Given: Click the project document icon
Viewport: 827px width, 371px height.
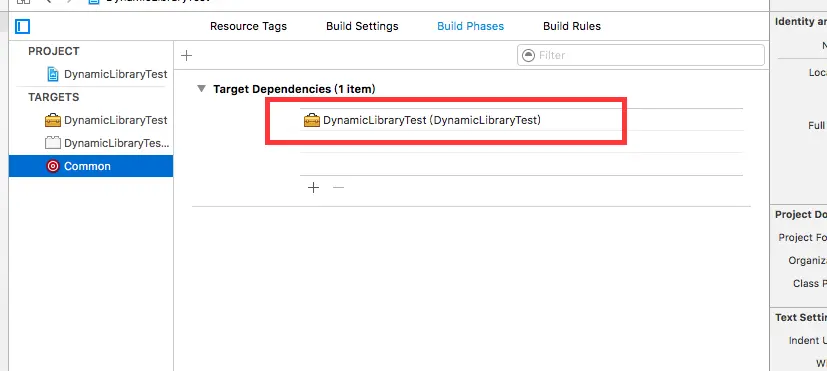Looking at the screenshot, I should pyautogui.click(x=53, y=74).
